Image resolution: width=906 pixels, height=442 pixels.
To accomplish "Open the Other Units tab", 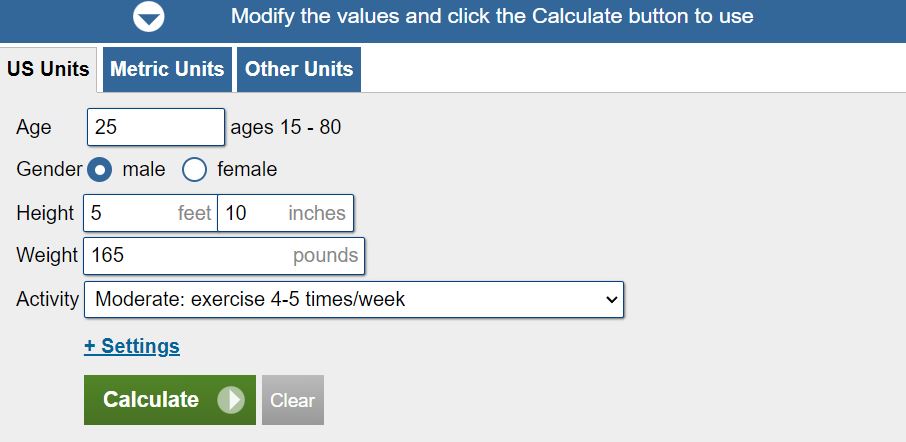I will click(x=299, y=69).
